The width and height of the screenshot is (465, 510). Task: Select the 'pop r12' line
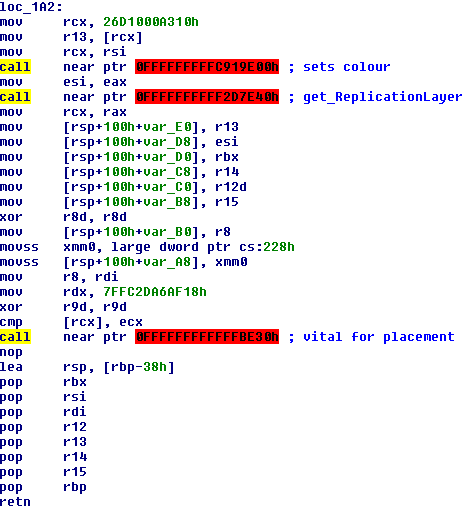pyautogui.click(x=43, y=427)
